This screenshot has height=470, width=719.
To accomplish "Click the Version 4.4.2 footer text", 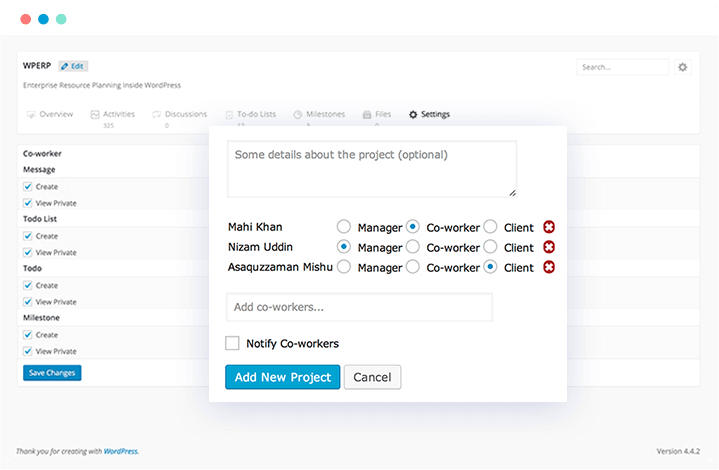I will tap(678, 451).
